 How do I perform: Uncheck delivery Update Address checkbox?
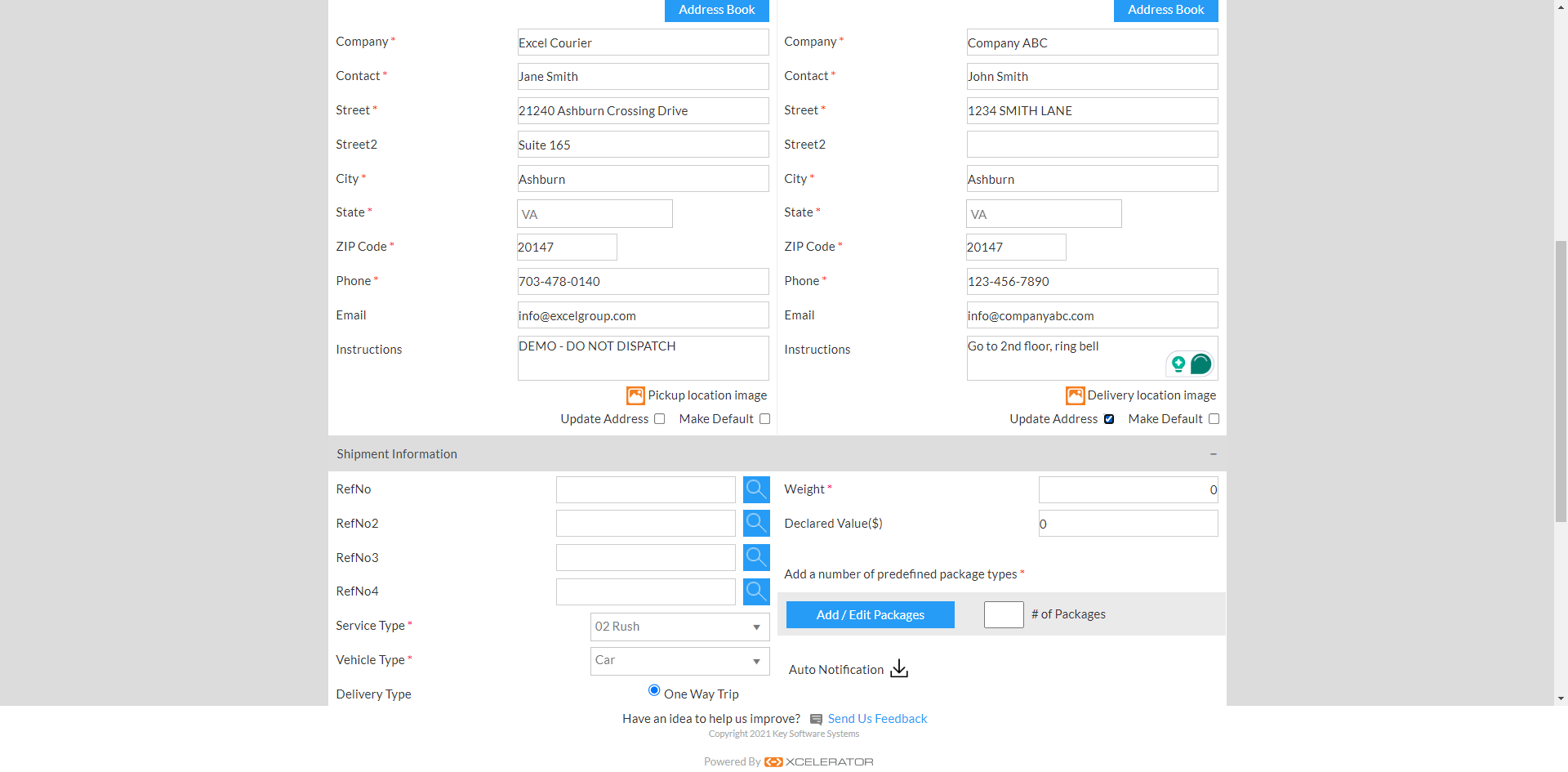1109,419
